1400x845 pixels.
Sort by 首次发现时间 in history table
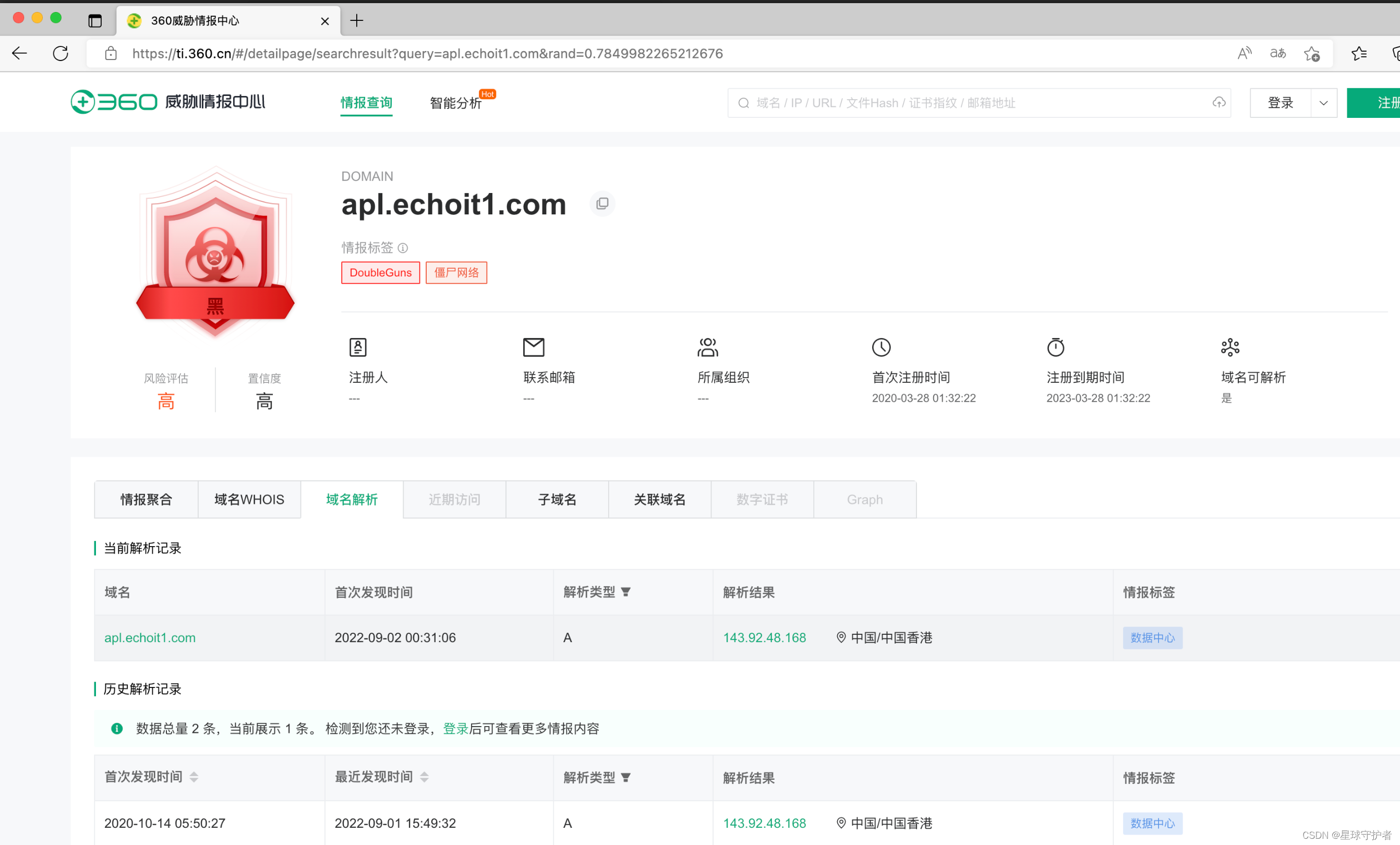[194, 777]
